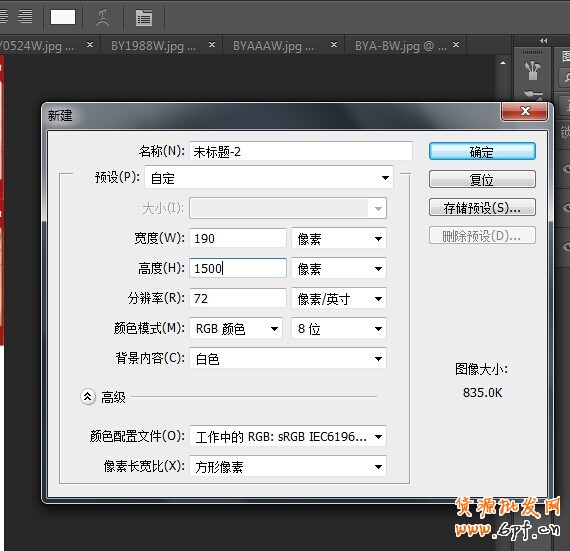Click the 分辨率 resolution field showing 72
The width and height of the screenshot is (570, 551).
pos(238,298)
